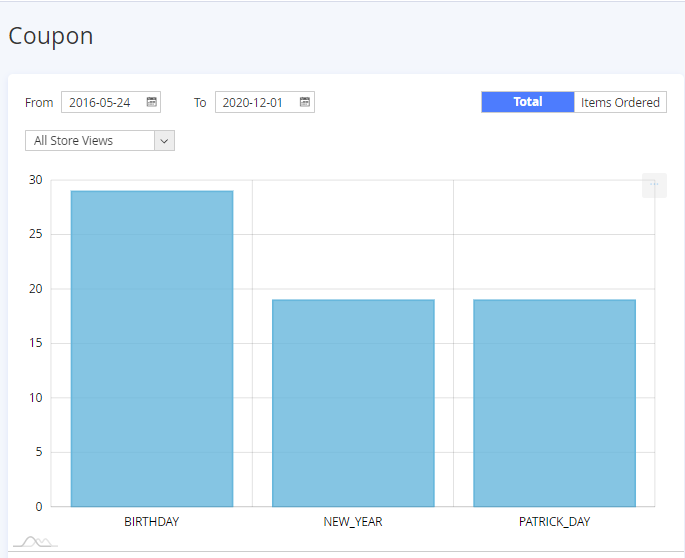Select the BIRTHDAY coupon bar

pyautogui.click(x=152, y=348)
